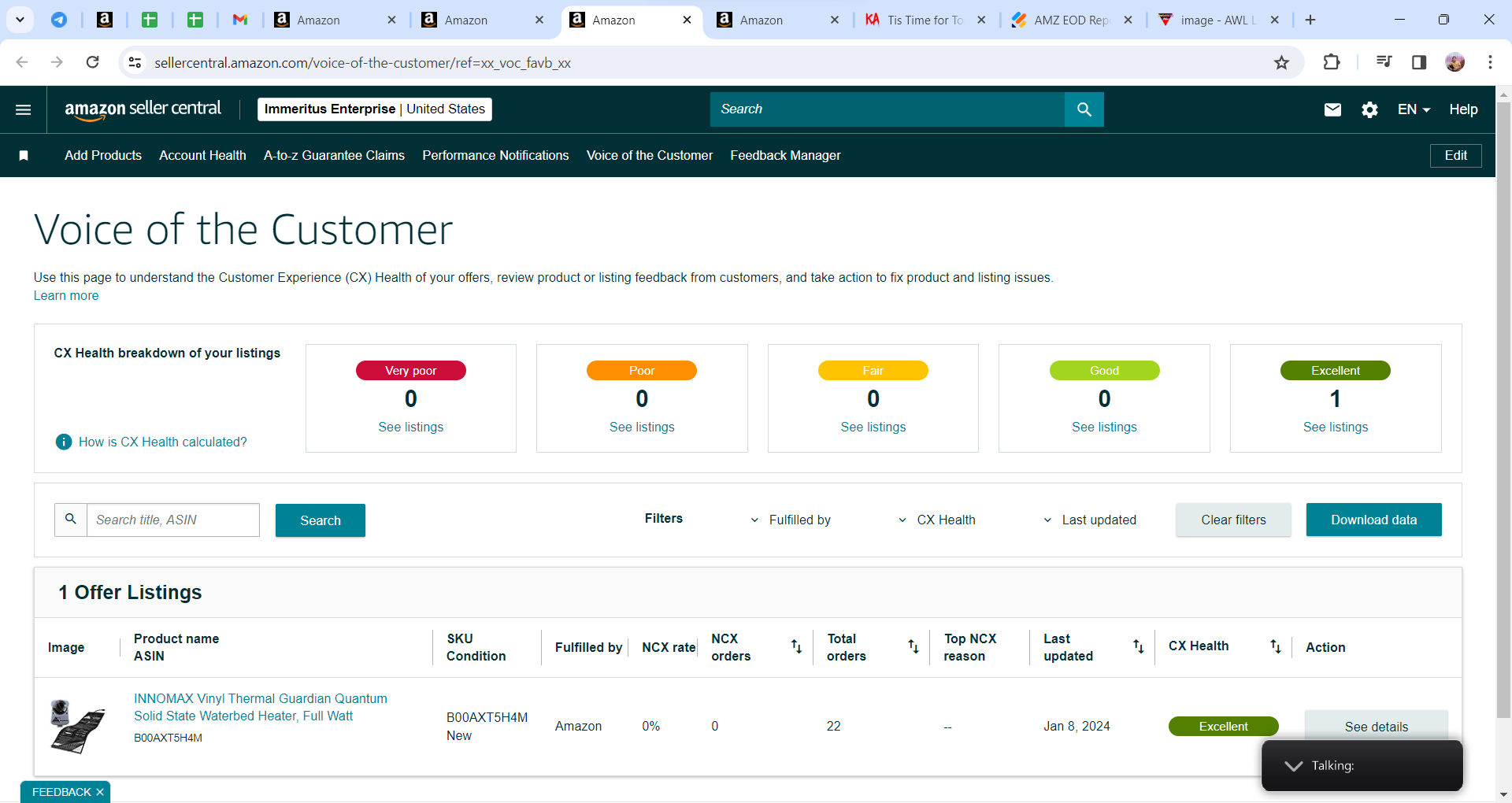1512x803 pixels.
Task: Open the Chrome profile avatar
Action: [1455, 62]
